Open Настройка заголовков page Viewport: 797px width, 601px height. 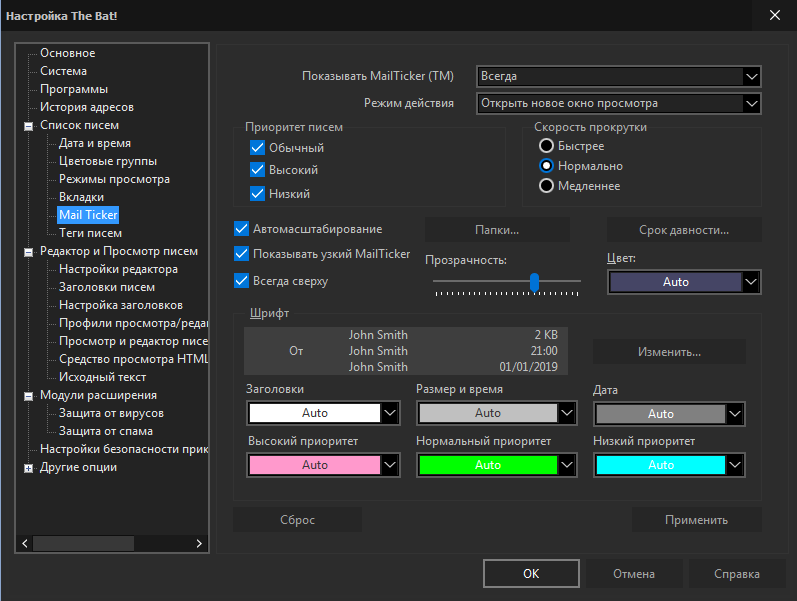(121, 305)
